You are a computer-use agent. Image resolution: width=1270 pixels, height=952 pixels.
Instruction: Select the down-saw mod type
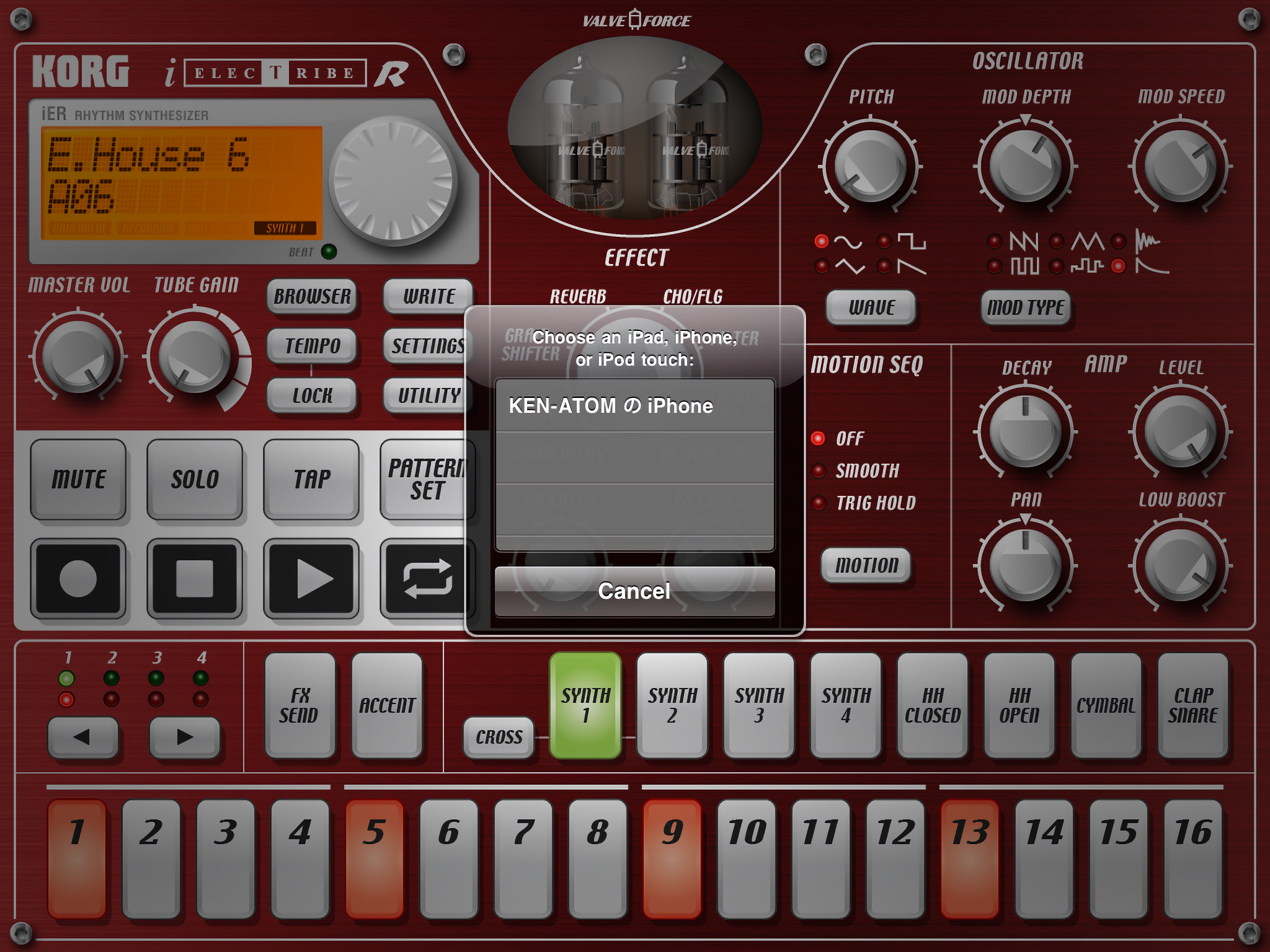994,241
